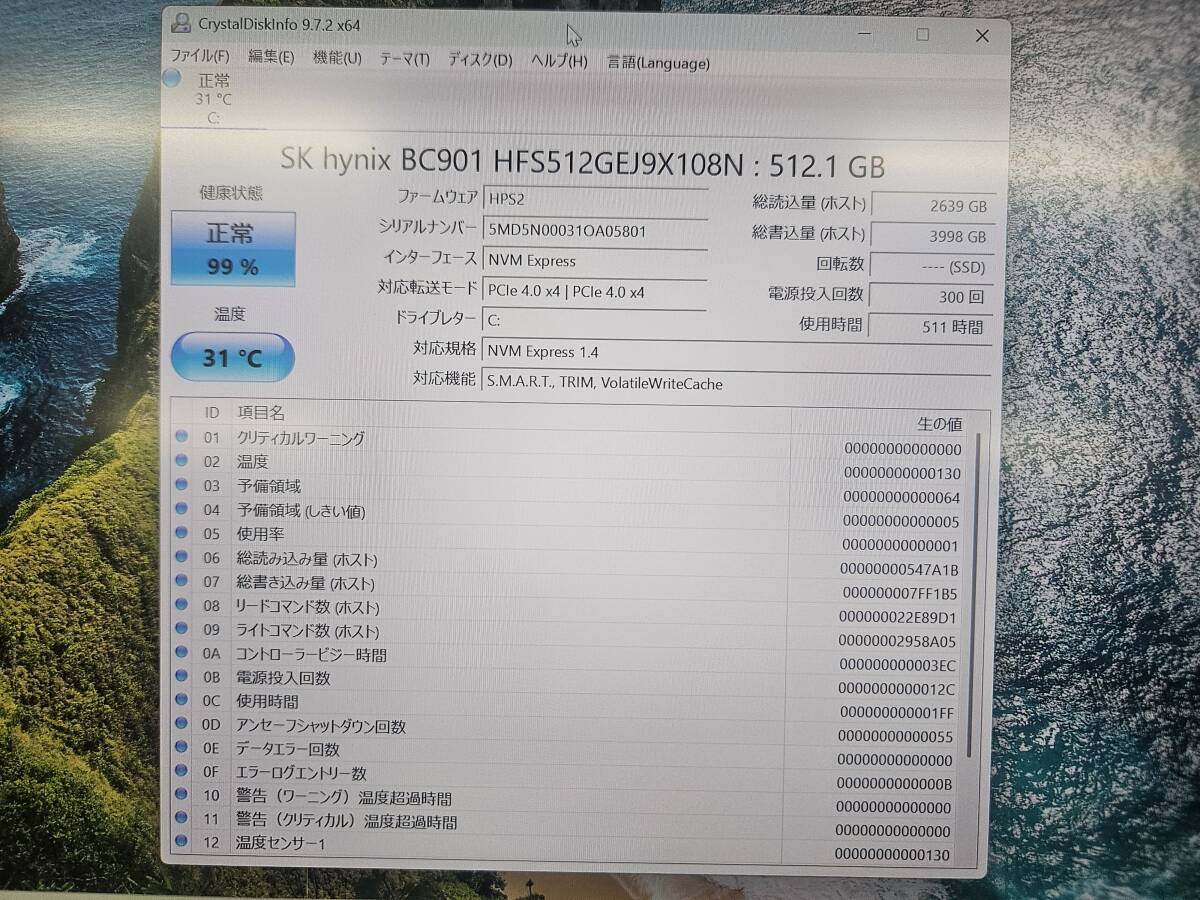Click status dot for 08 リードコマンド数 row
This screenshot has width=1200, height=900.
coord(182,604)
